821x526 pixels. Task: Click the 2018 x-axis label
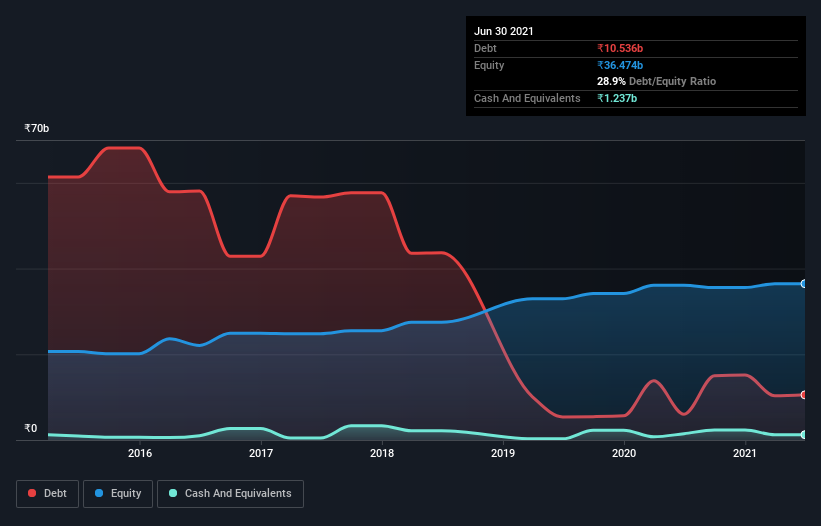click(382, 453)
